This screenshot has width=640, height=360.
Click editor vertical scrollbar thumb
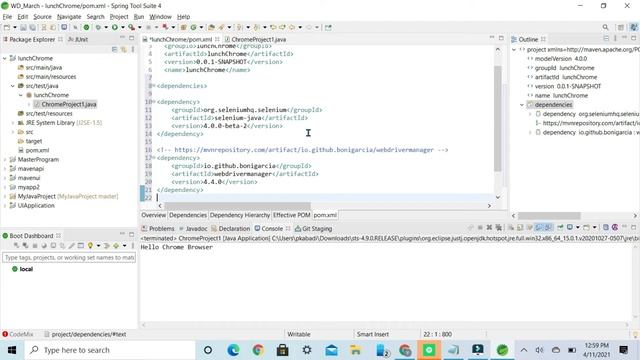(498, 118)
